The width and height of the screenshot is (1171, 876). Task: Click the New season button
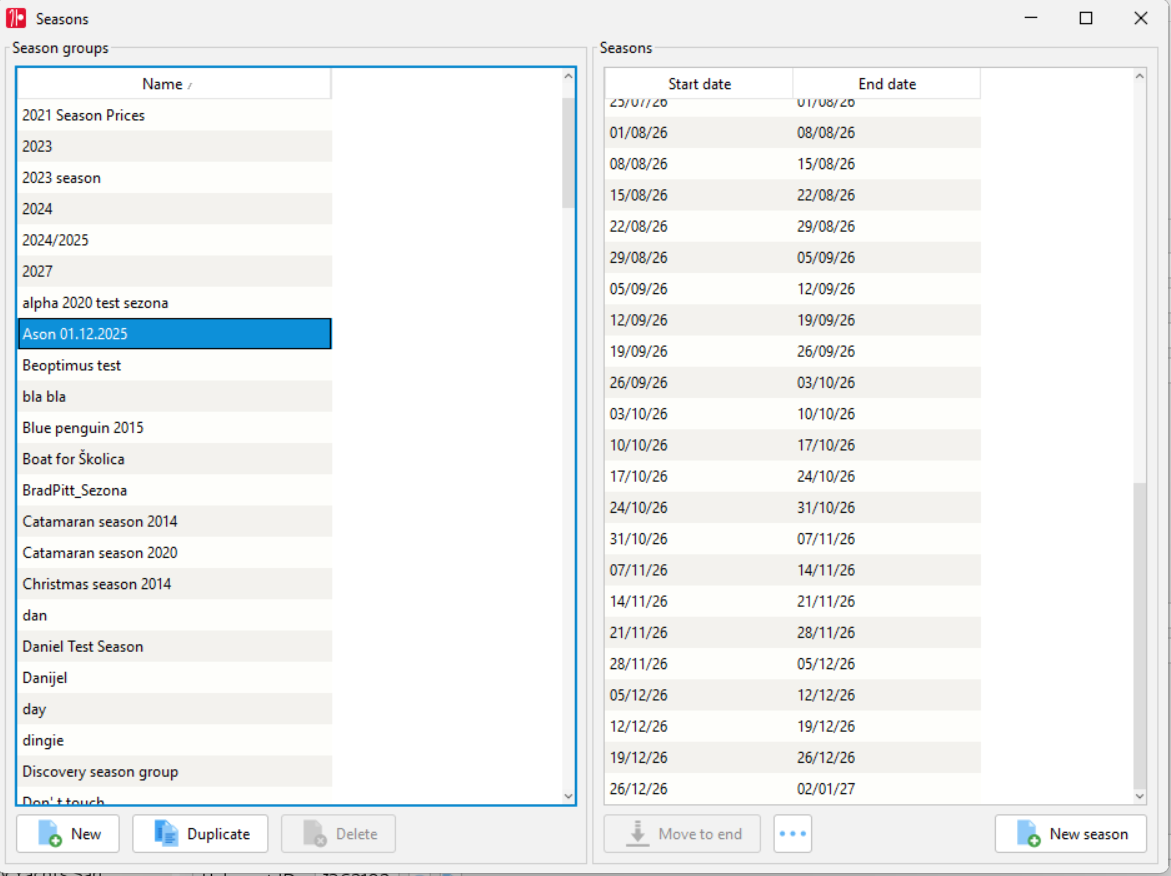click(x=1071, y=833)
